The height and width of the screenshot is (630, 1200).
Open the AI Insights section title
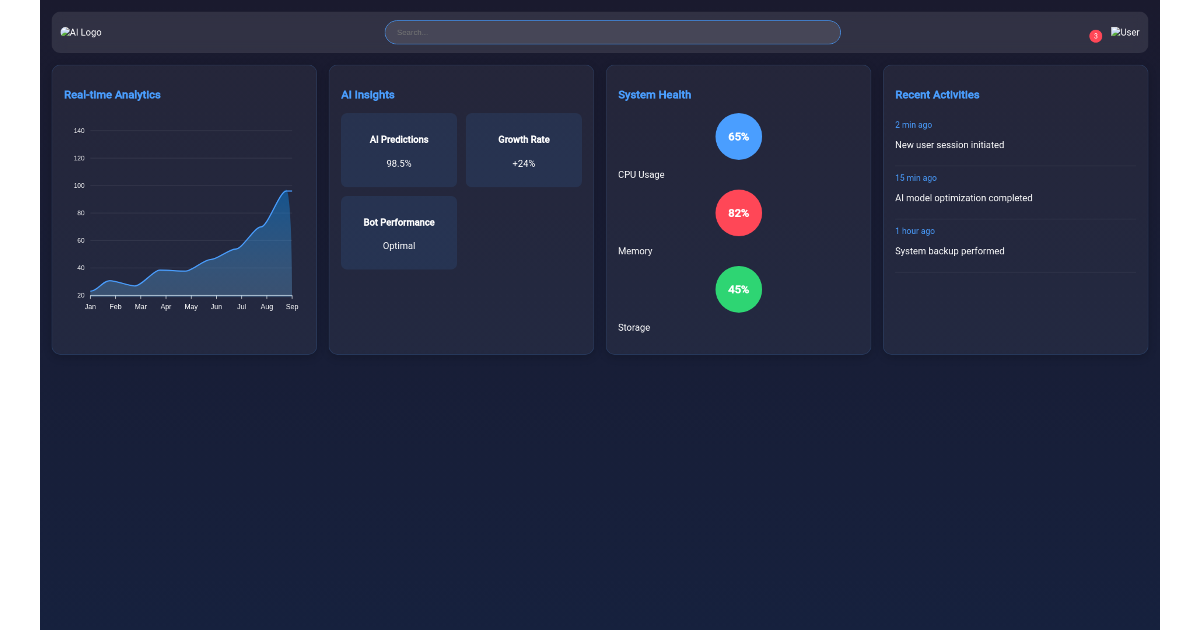pos(367,94)
